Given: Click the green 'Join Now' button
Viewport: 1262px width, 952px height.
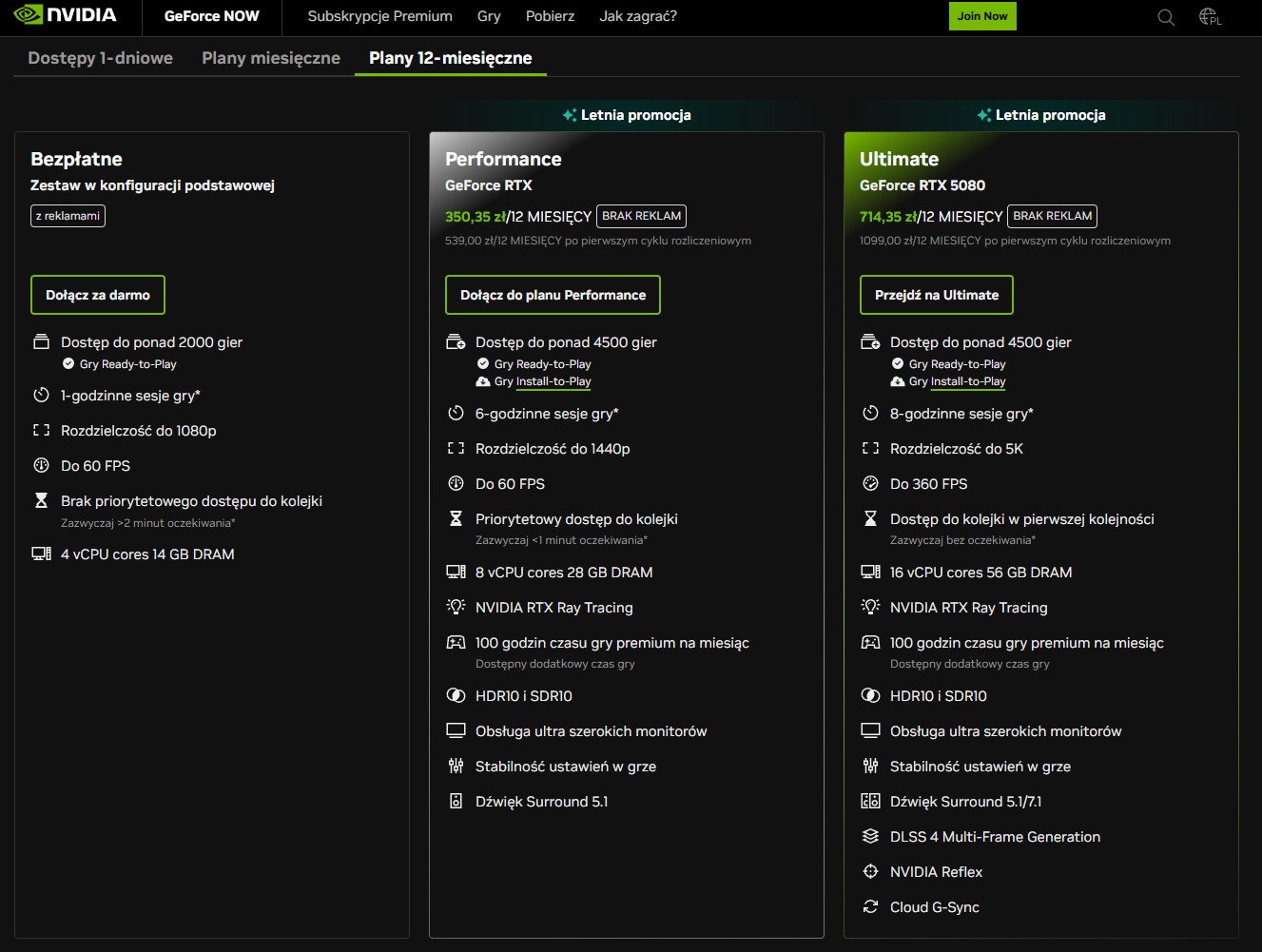Looking at the screenshot, I should point(982,16).
